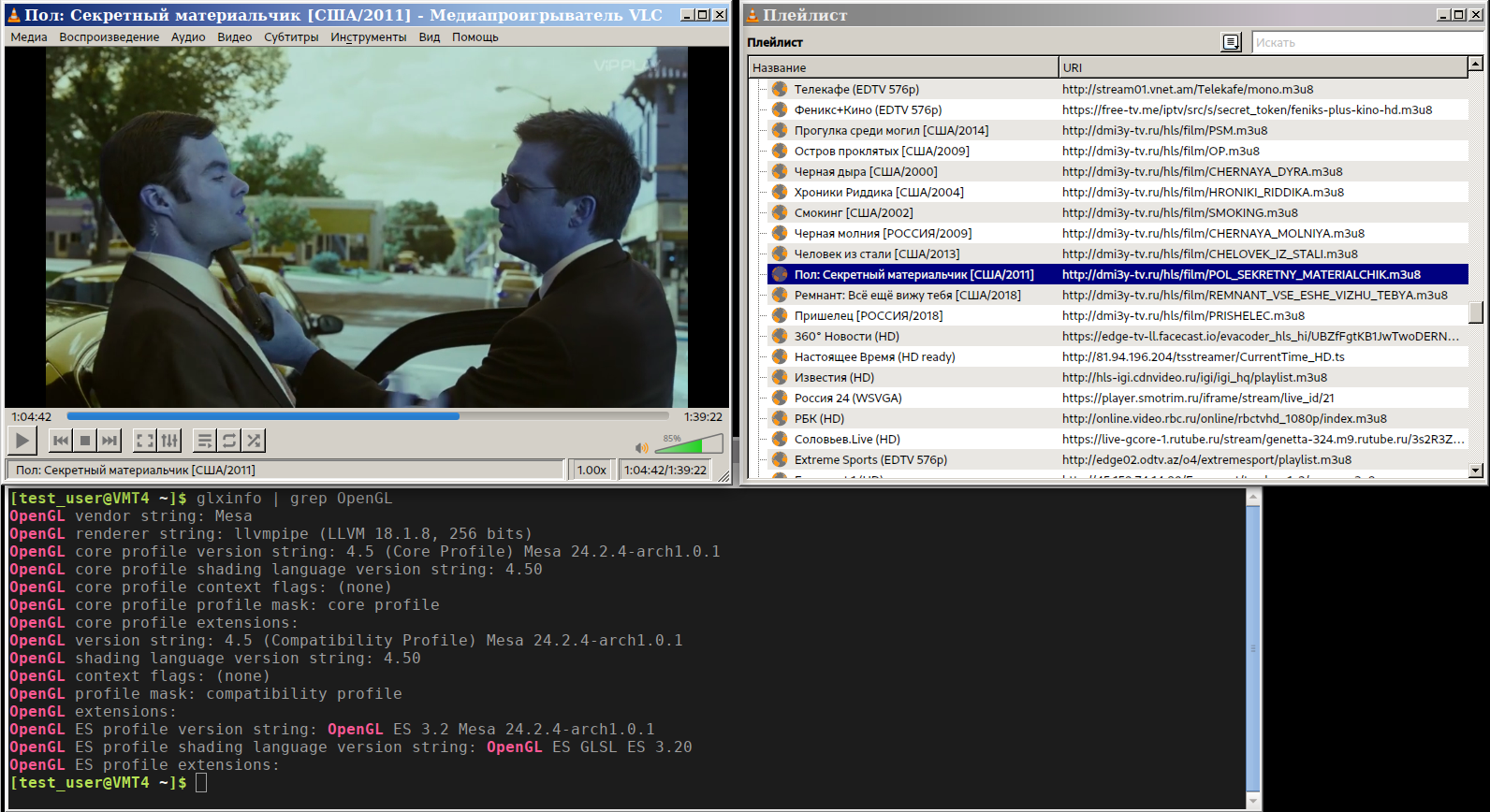The image size is (1490, 812).
Task: Select Прогулка среди могил [США/2014]
Action: 1117,130
